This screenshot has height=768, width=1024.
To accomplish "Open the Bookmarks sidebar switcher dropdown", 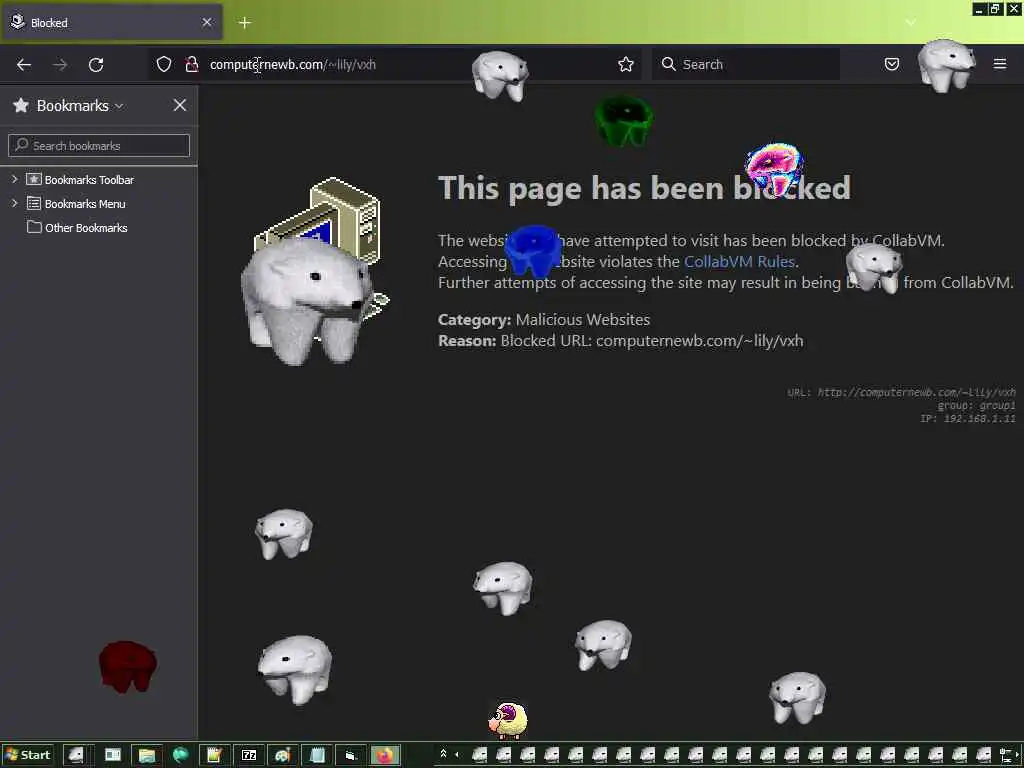I will [79, 106].
